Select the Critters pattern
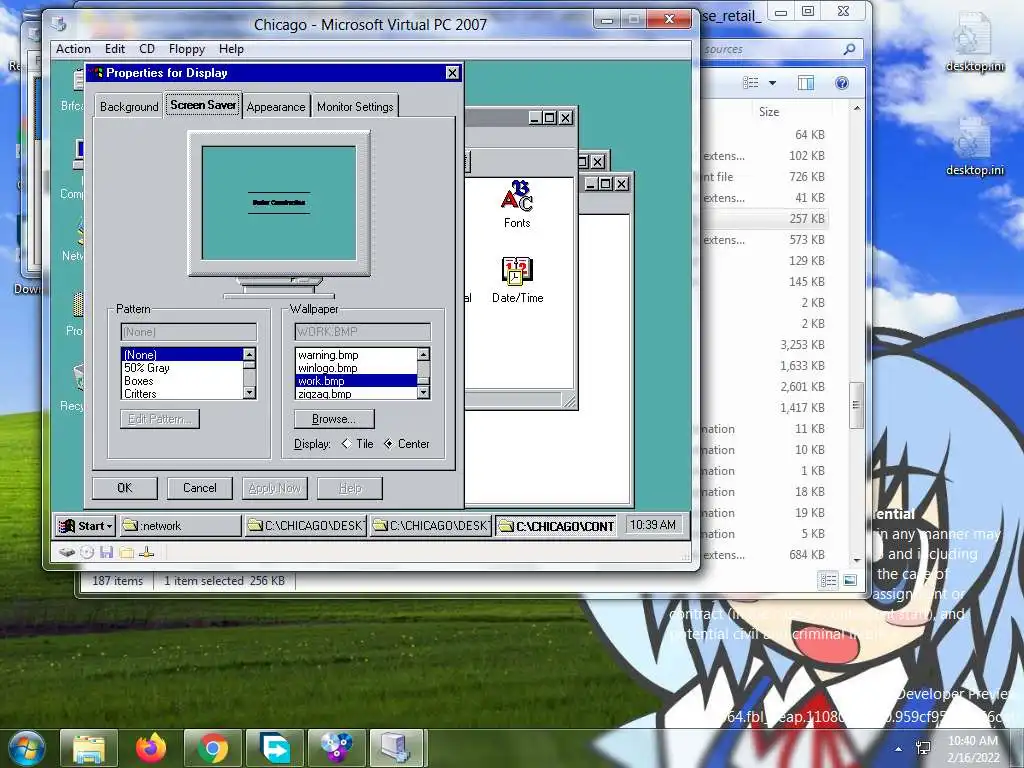The width and height of the screenshot is (1024, 768). [x=182, y=394]
